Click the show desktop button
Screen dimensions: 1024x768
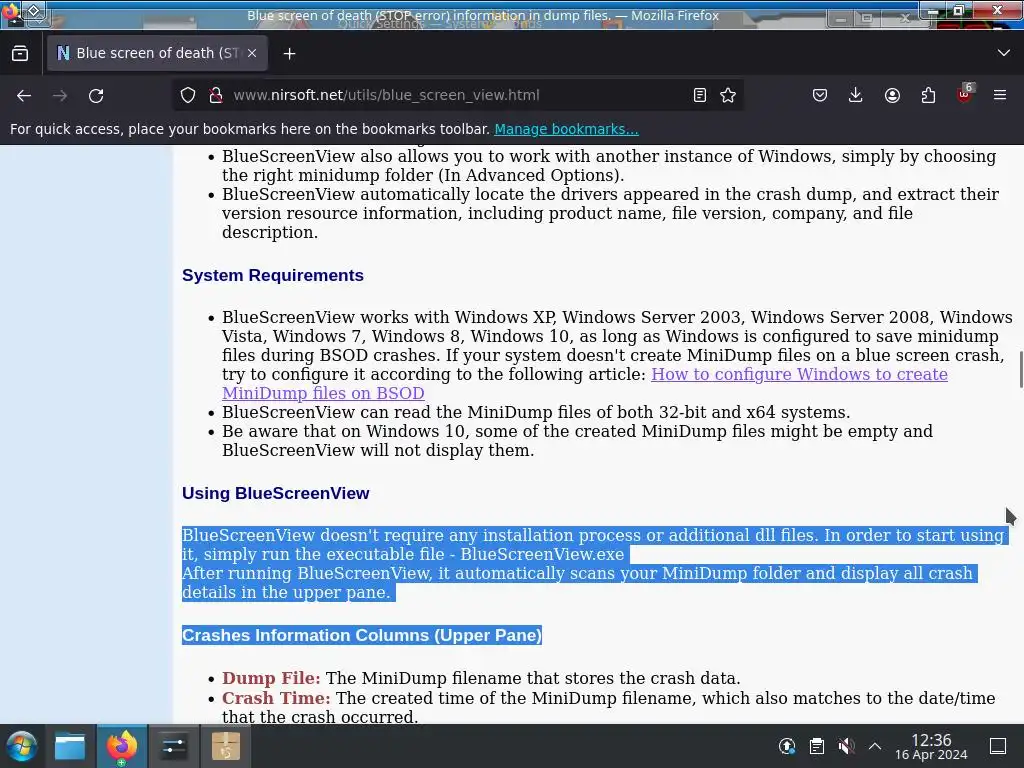(998, 746)
